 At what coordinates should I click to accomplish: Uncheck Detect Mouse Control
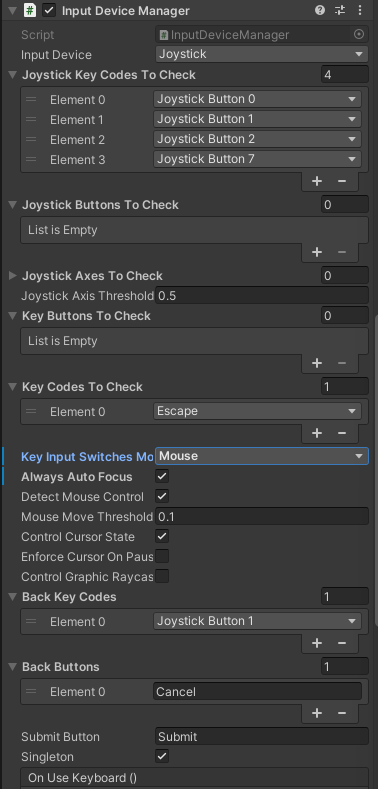click(162, 496)
